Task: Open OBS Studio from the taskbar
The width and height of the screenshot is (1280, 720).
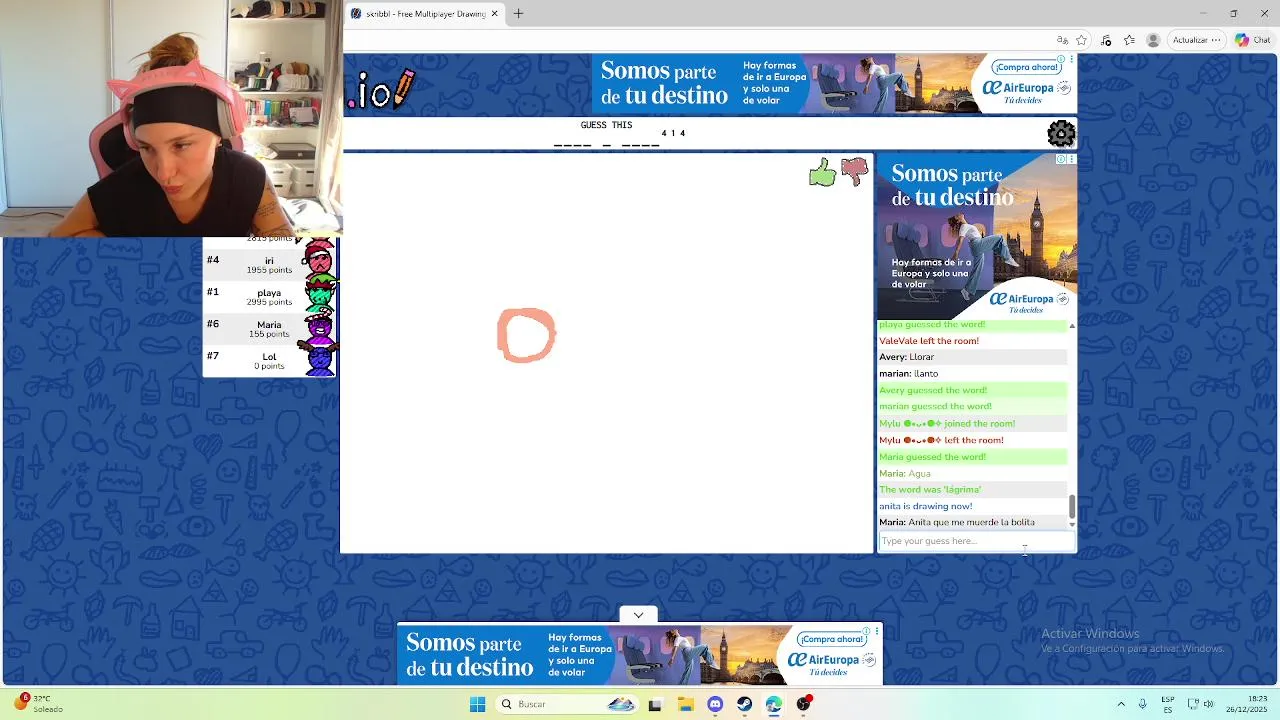Action: pyautogui.click(x=804, y=704)
